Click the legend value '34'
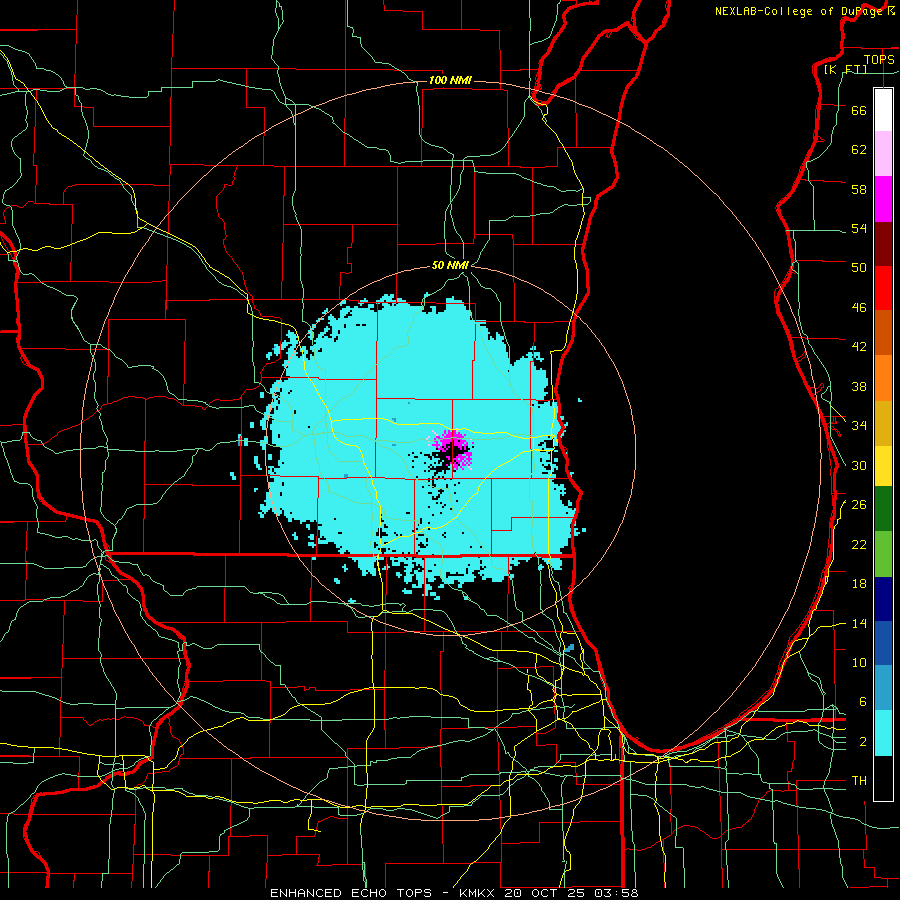 tap(859, 426)
